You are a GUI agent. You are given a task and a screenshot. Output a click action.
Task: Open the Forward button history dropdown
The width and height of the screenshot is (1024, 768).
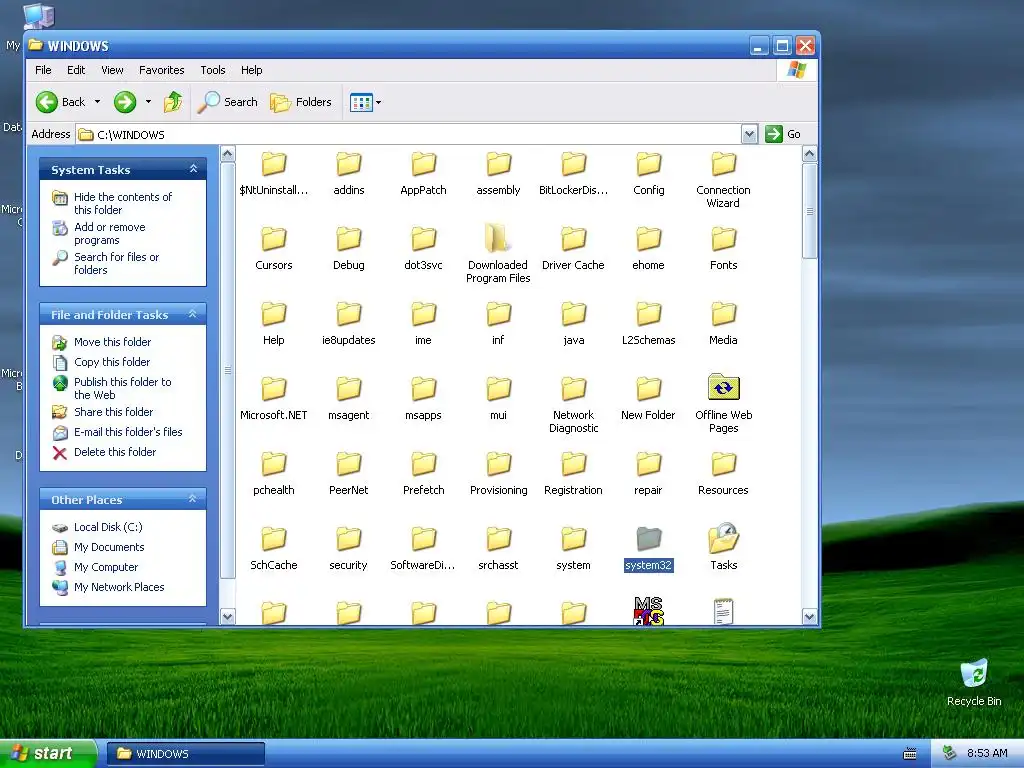coord(148,102)
